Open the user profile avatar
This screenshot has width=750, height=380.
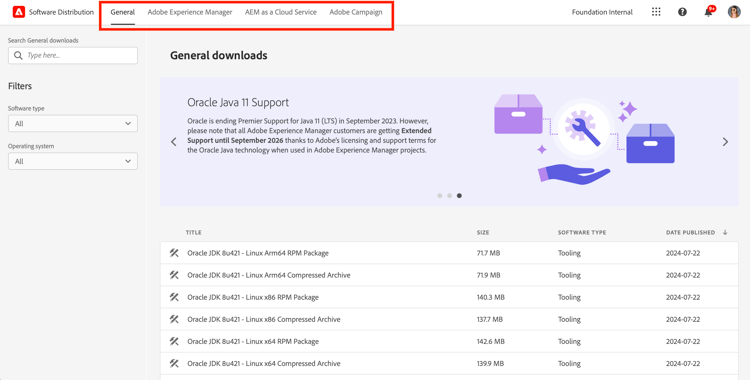tap(734, 12)
